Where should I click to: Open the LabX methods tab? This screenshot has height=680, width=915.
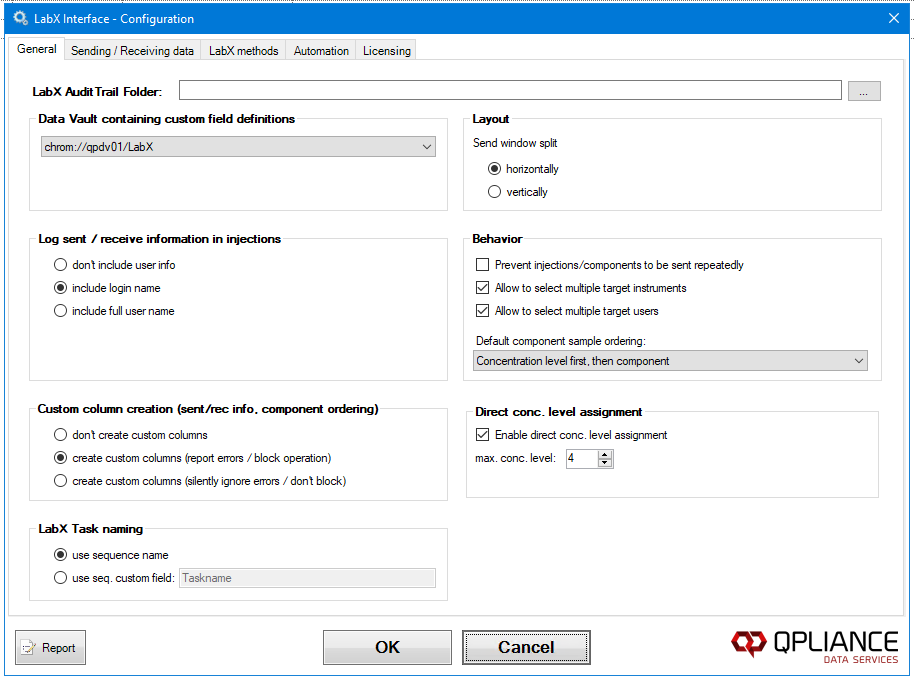click(243, 51)
